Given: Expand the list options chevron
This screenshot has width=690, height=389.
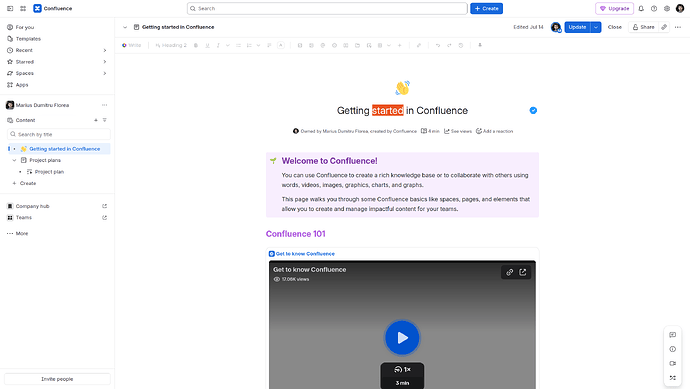Looking at the screenshot, I should [258, 45].
